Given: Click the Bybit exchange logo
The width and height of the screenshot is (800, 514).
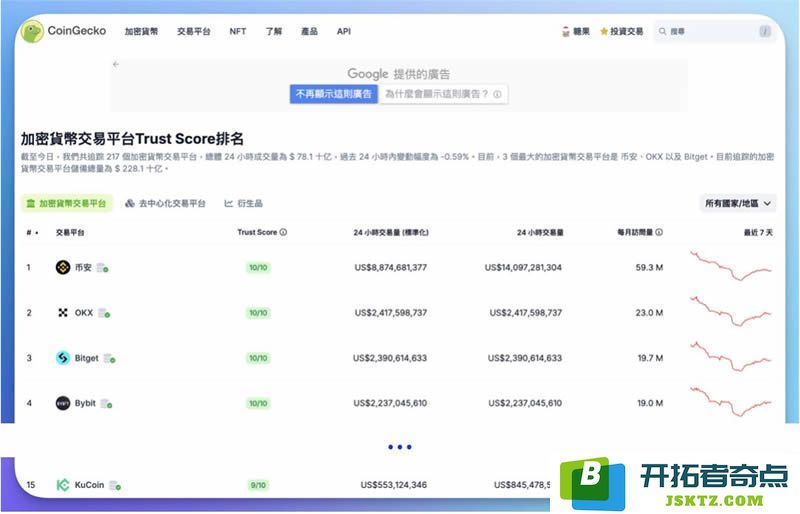Looking at the screenshot, I should tap(63, 403).
